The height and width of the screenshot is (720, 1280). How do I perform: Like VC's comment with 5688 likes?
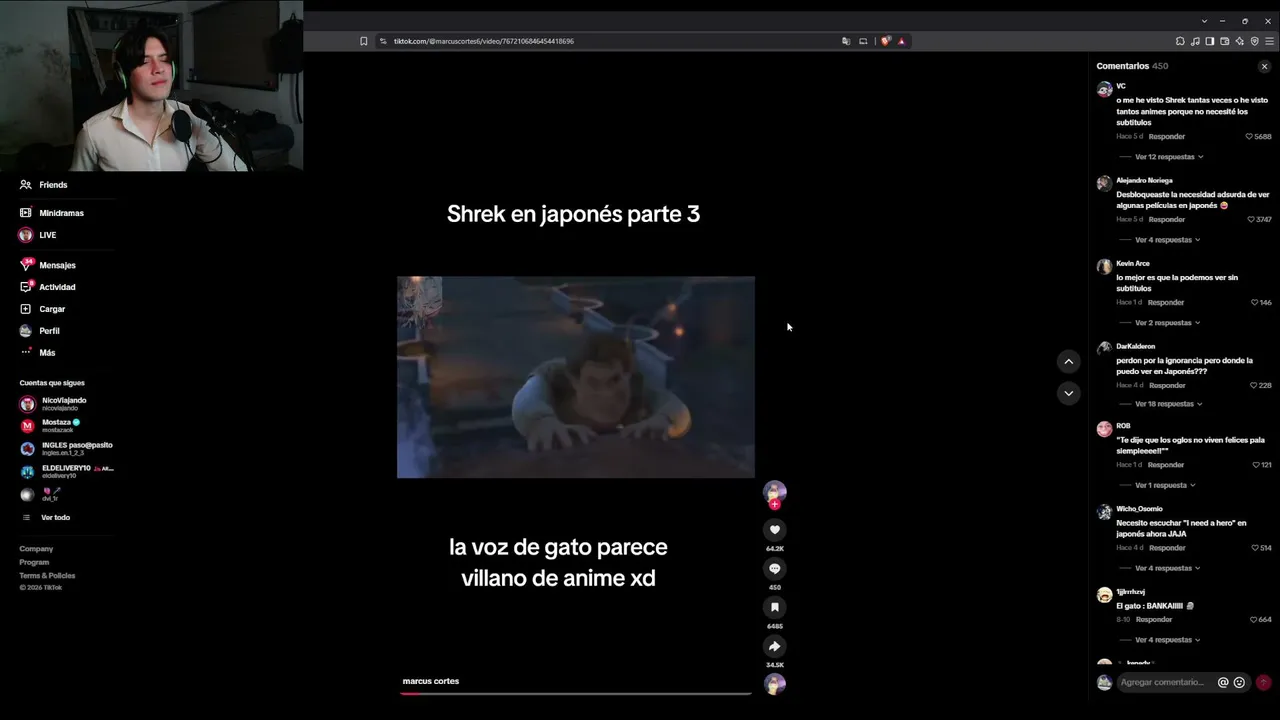[x=1249, y=136]
